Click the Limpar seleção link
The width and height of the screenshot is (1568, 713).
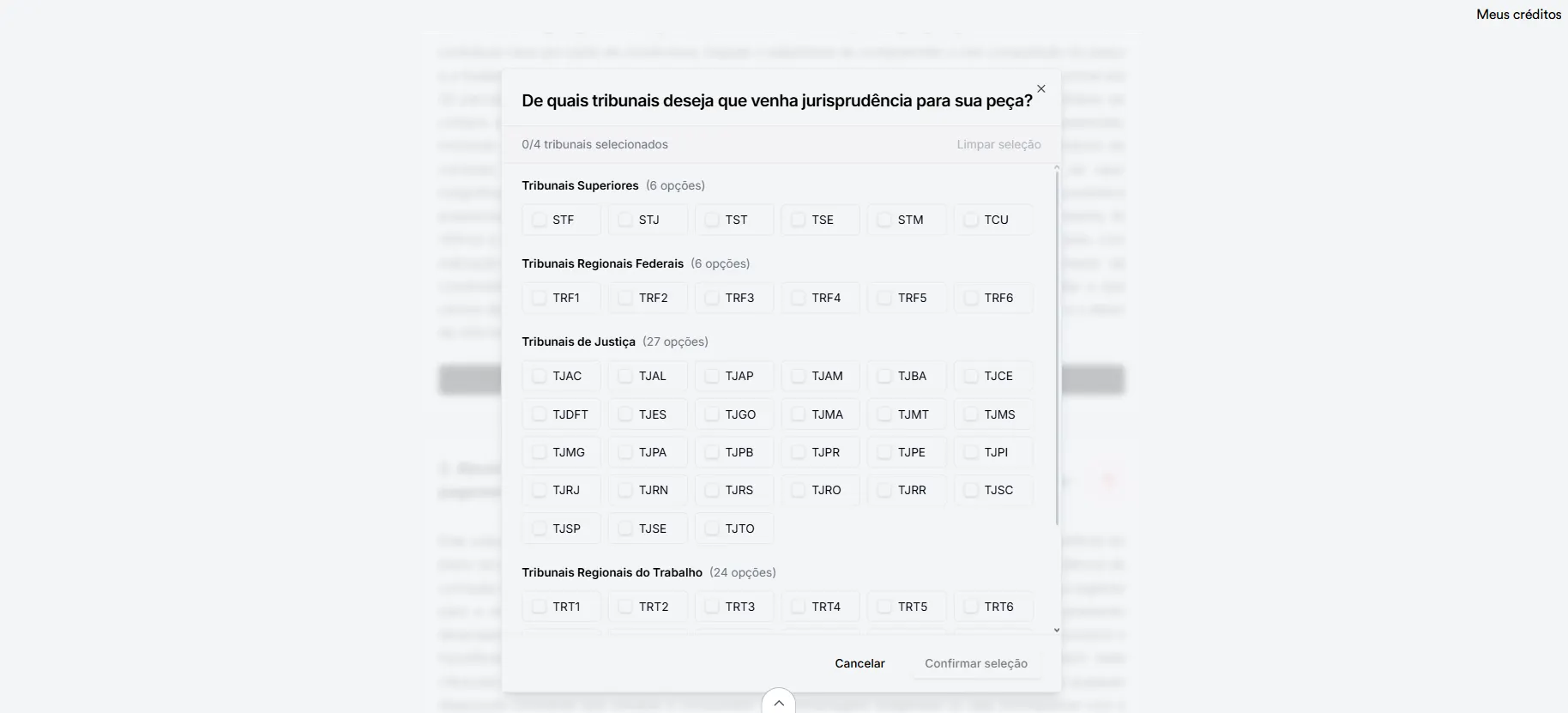998,144
